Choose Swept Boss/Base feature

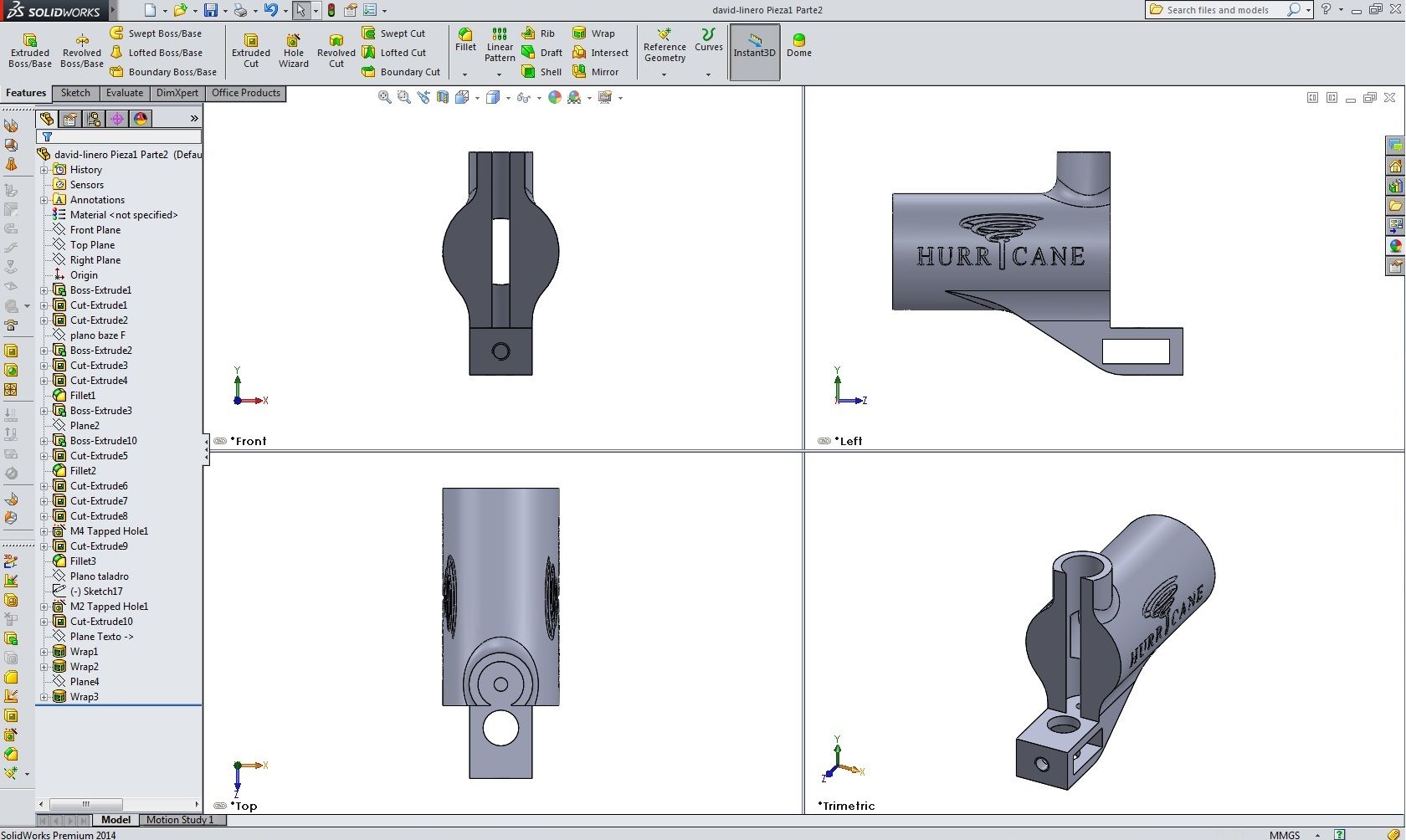coord(157,33)
